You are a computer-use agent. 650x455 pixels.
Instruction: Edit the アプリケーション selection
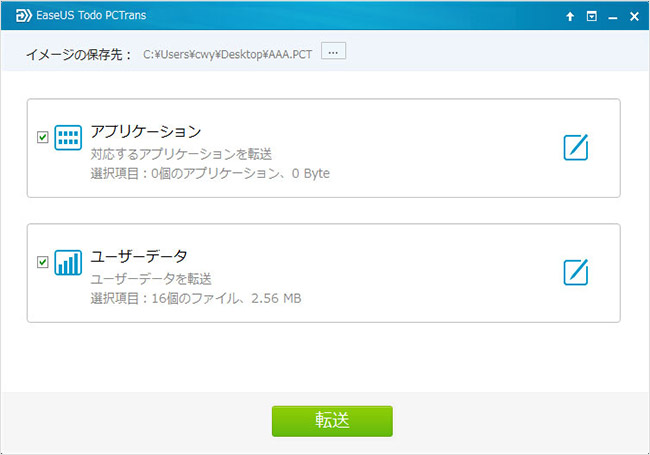576,147
